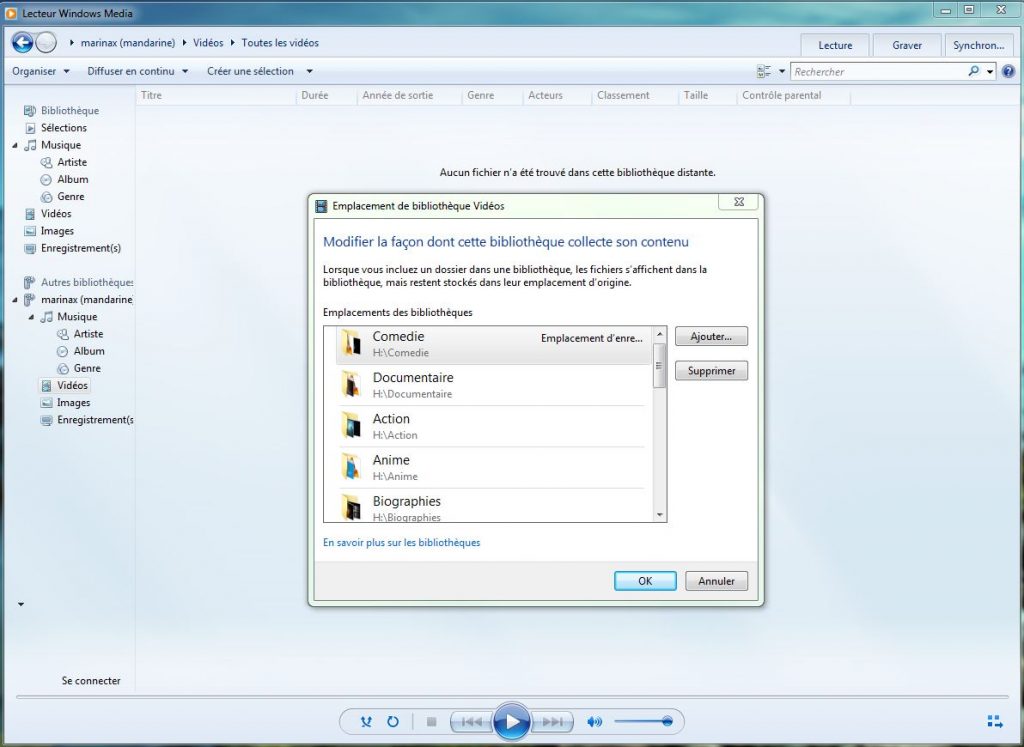Confirm the dialog with OK

645,581
